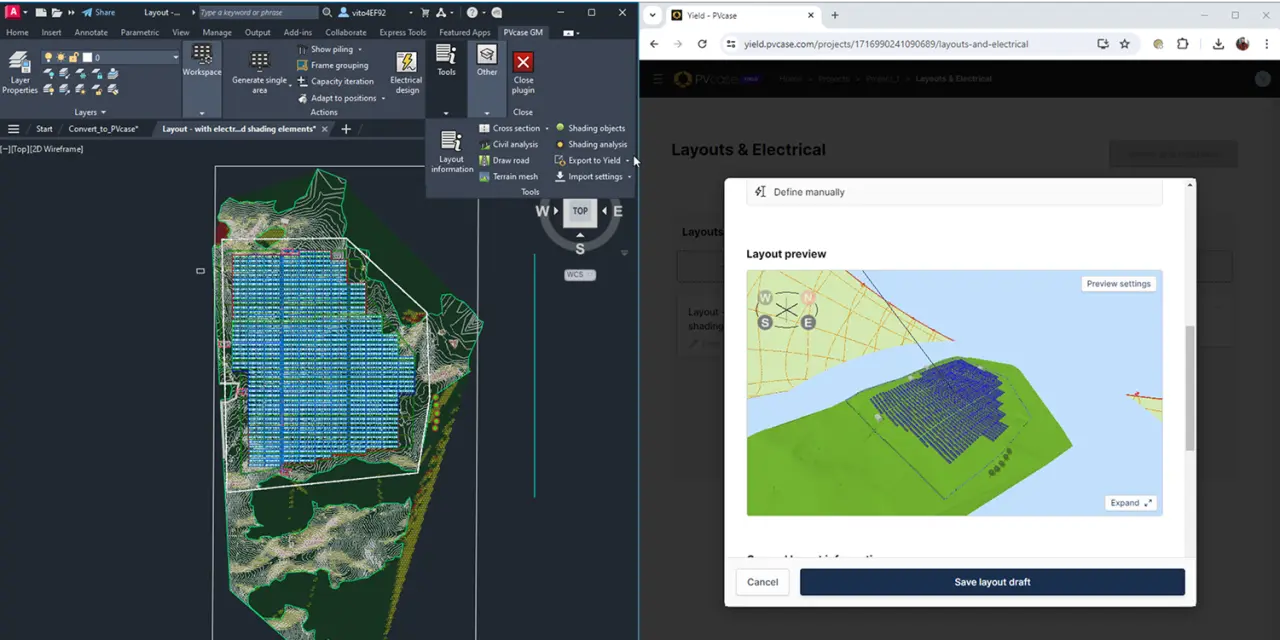Click the Share button in AutoCAD
1280x640 pixels.
point(97,13)
